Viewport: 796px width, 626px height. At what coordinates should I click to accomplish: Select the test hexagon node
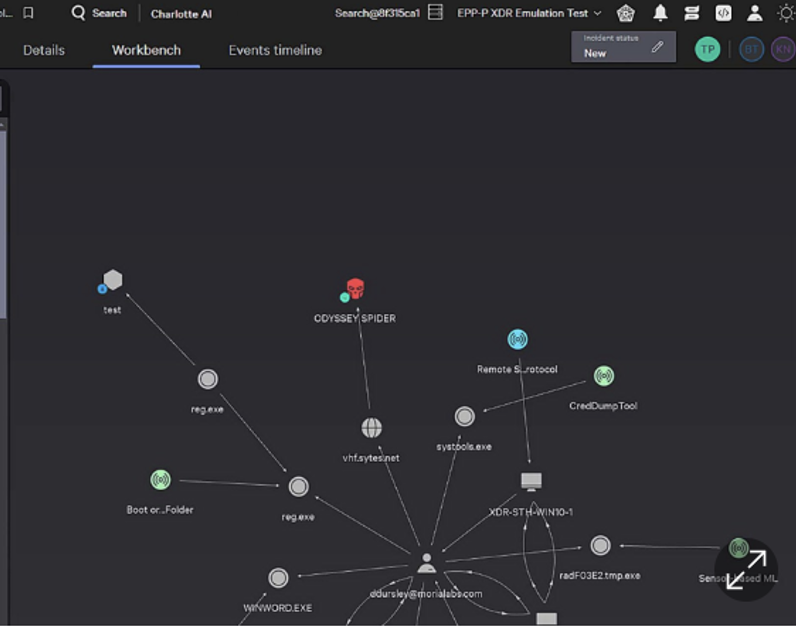(x=113, y=280)
